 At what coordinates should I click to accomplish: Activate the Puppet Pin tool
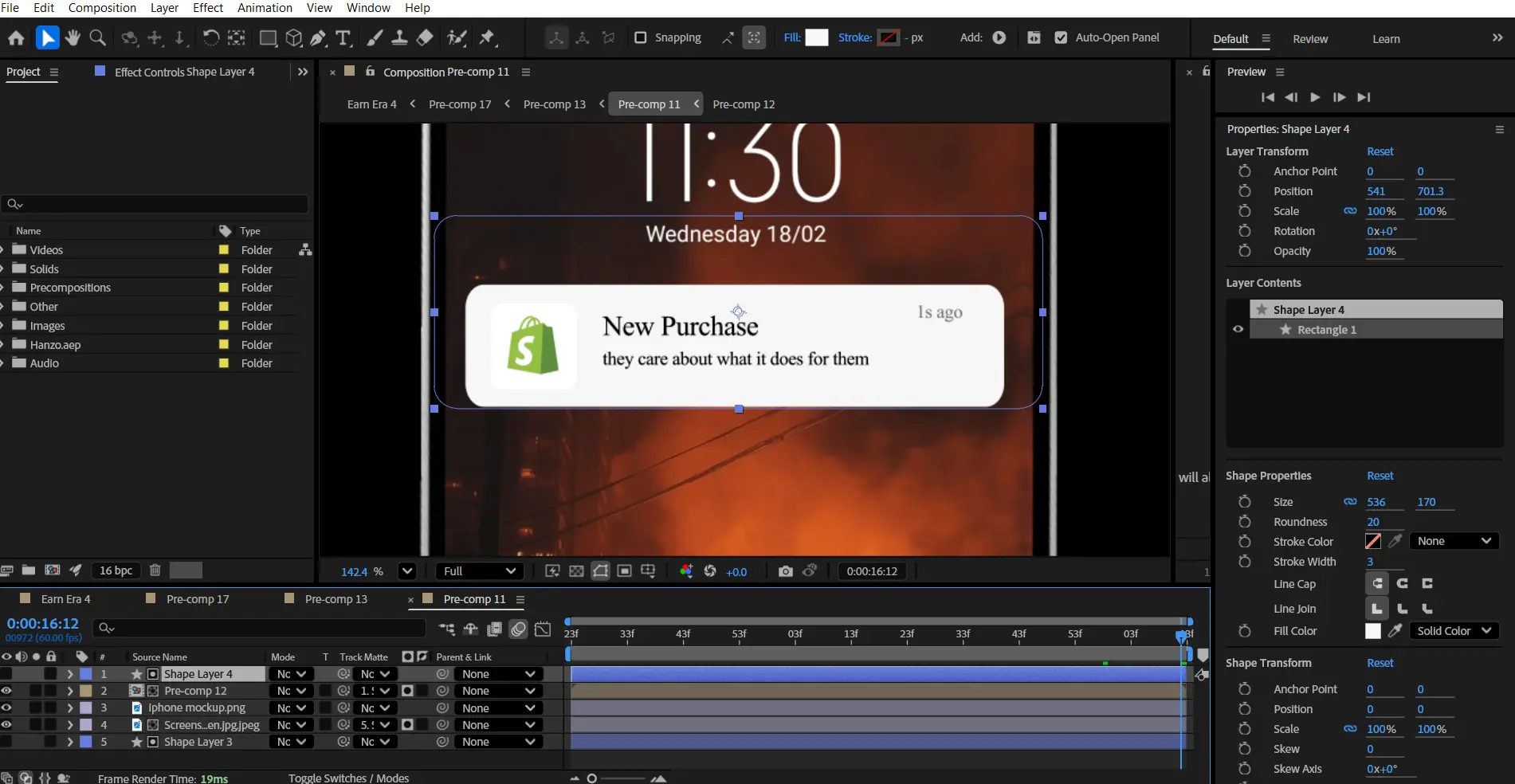(487, 37)
